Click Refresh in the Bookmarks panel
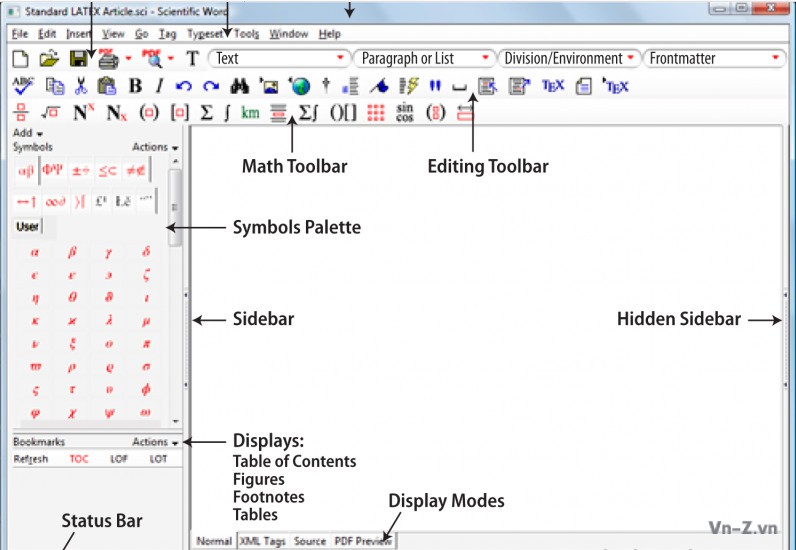This screenshot has height=550, width=796. (x=30, y=459)
